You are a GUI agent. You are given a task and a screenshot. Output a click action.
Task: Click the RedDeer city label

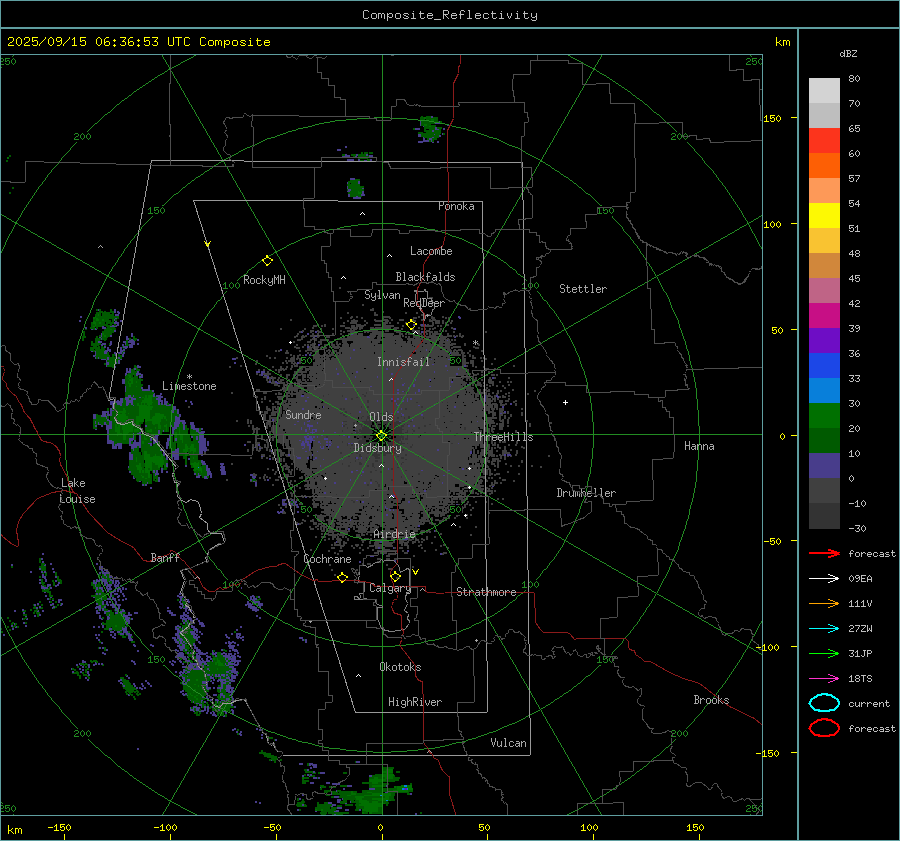(424, 303)
